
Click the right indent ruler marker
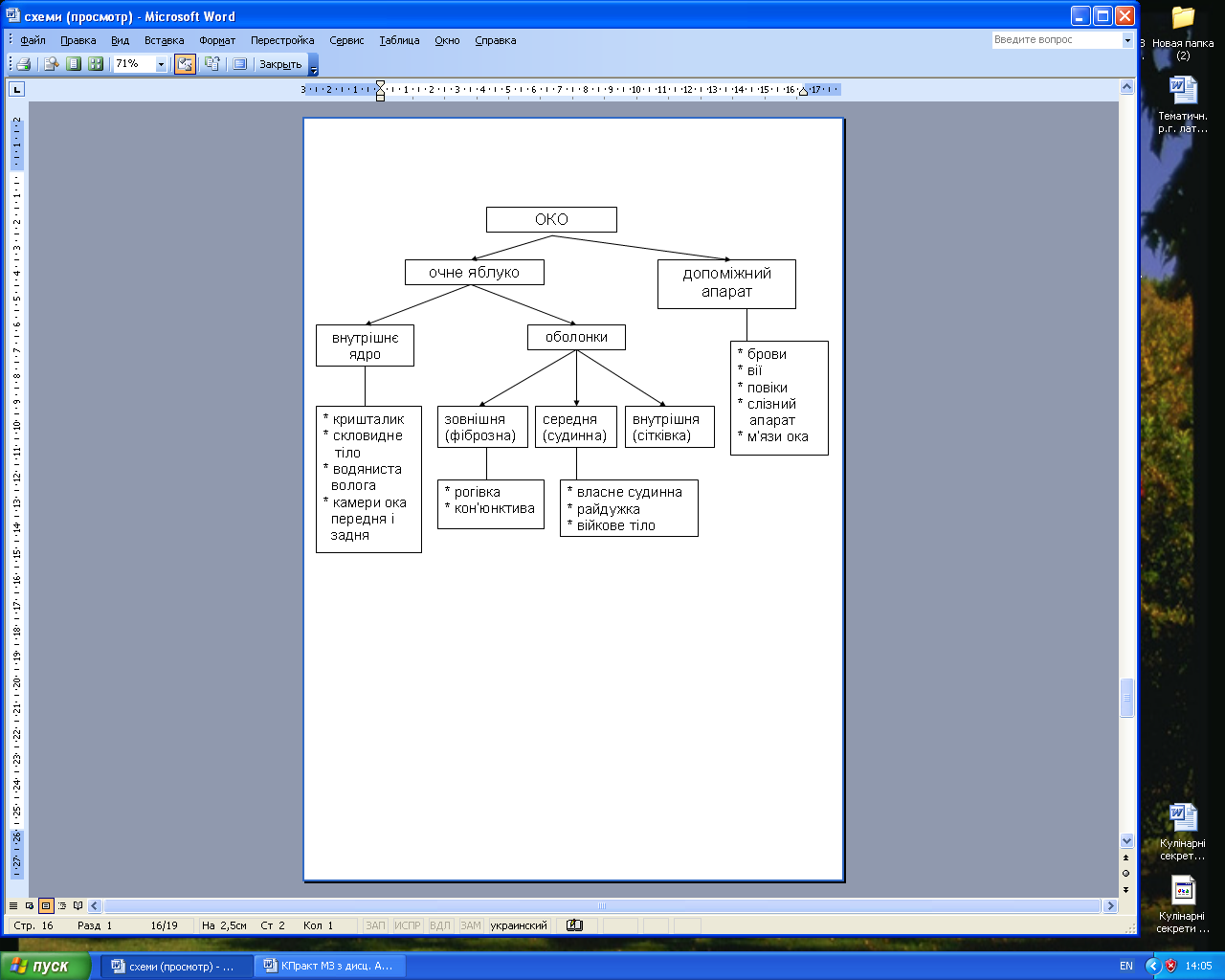(803, 92)
